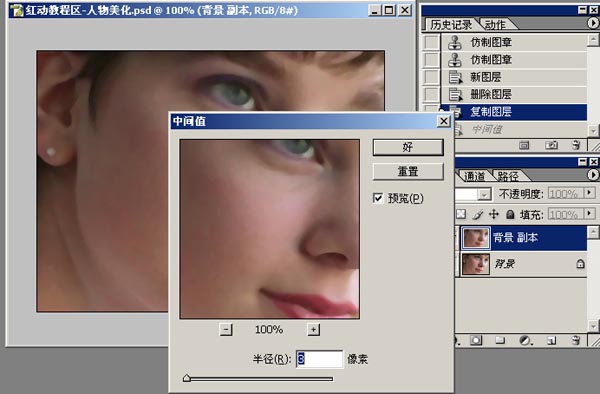The width and height of the screenshot is (600, 394).
Task: Click History panel scrollbar up arrow
Action: point(593,39)
